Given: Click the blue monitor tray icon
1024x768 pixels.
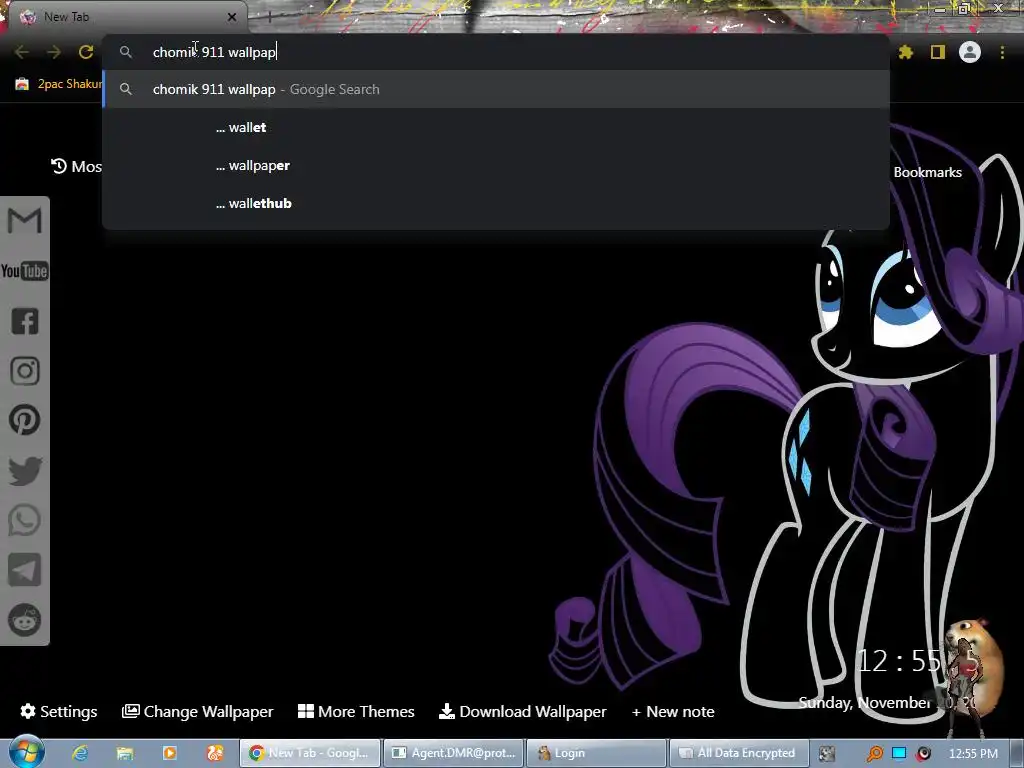Looking at the screenshot, I should pos(899,753).
